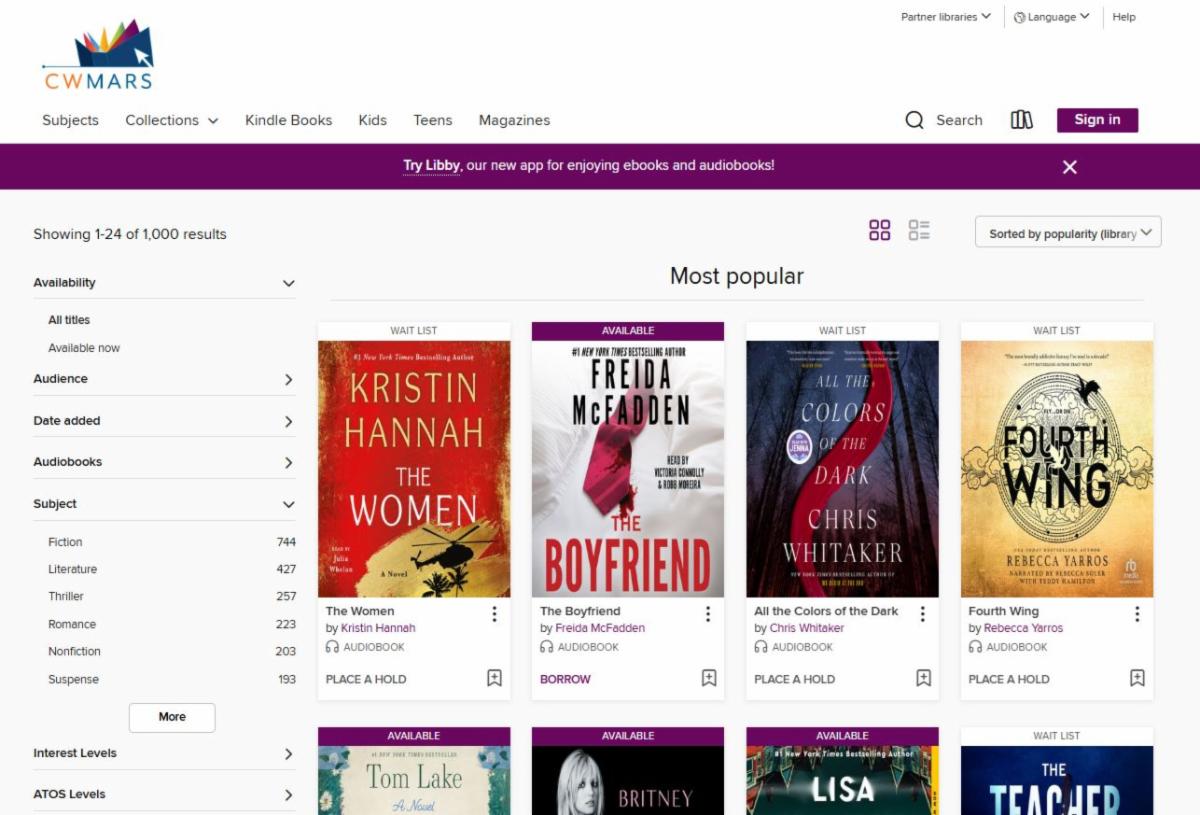The image size is (1200, 815).
Task: Open the search magnifier icon
Action: (x=914, y=120)
